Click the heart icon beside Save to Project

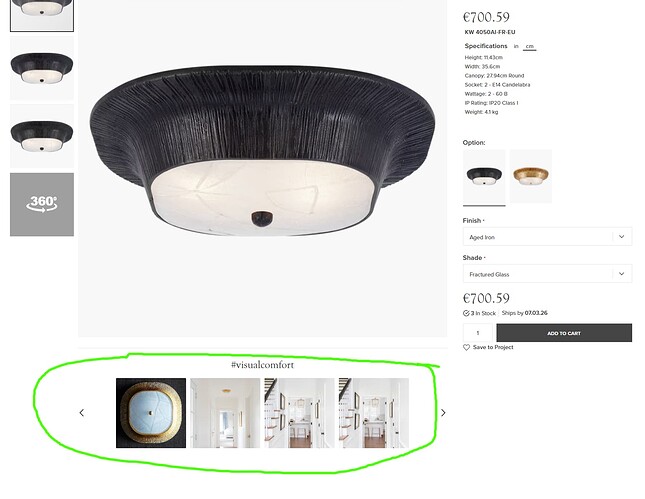[x=466, y=348]
